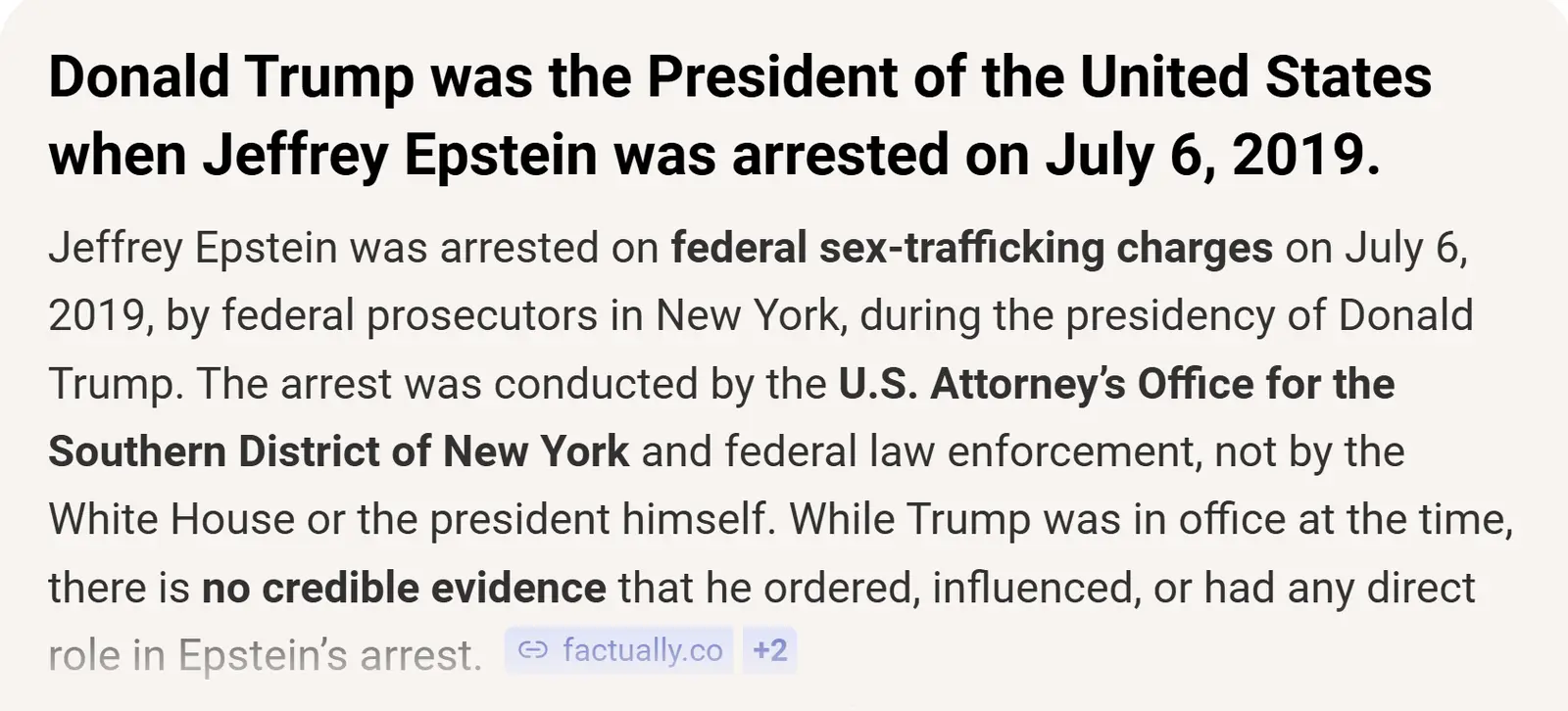Expand the +2 additional sources chip
1568x711 pixels.
click(x=769, y=650)
